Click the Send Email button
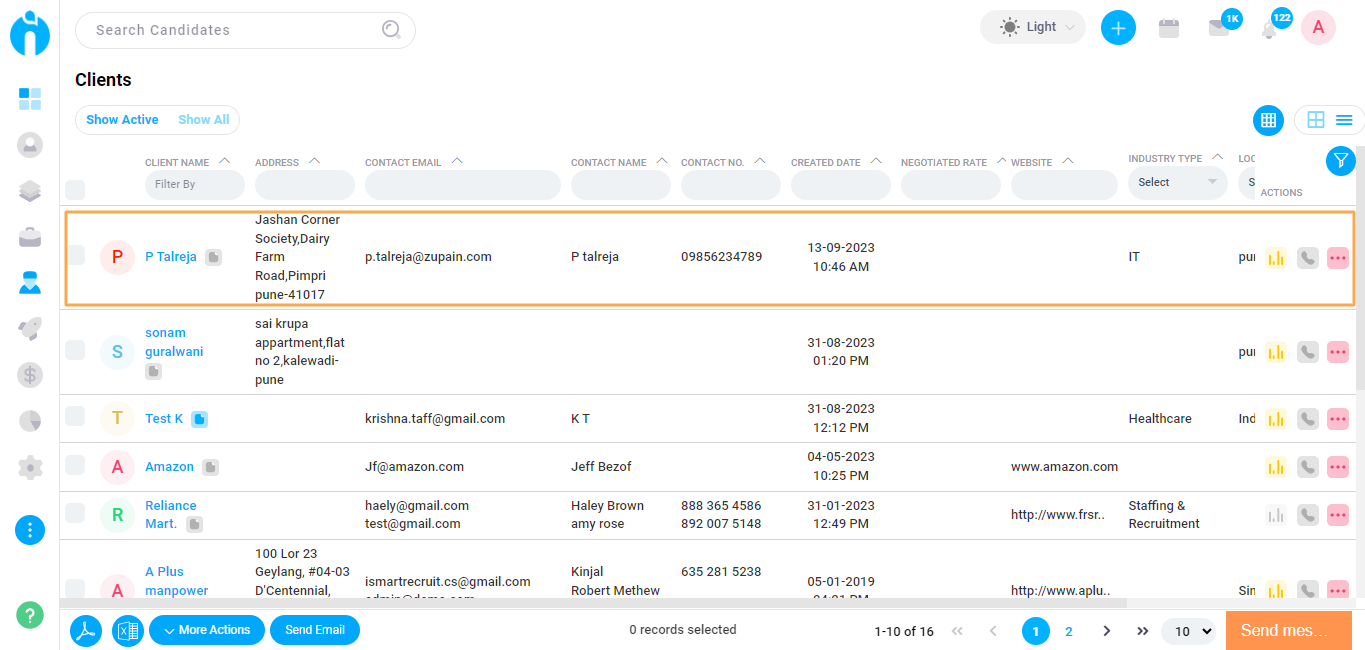The width and height of the screenshot is (1365, 650). [315, 630]
